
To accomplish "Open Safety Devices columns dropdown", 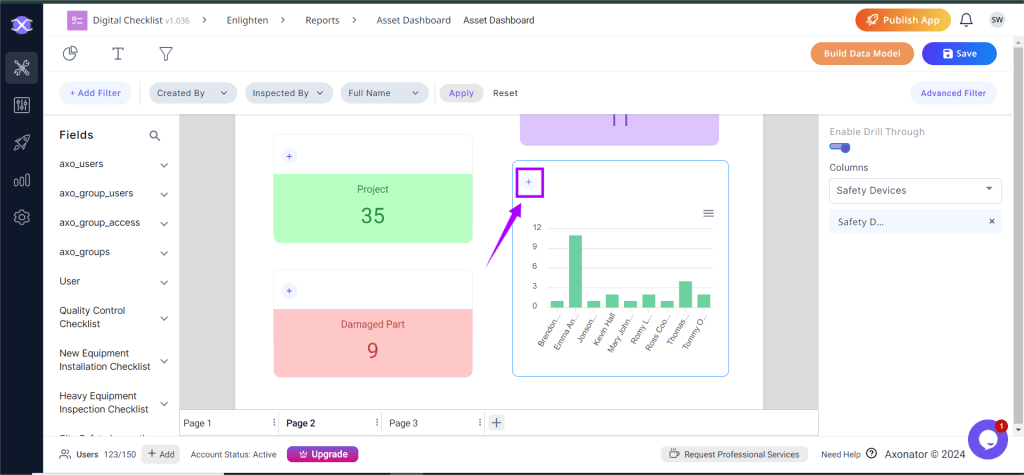I will (x=915, y=190).
